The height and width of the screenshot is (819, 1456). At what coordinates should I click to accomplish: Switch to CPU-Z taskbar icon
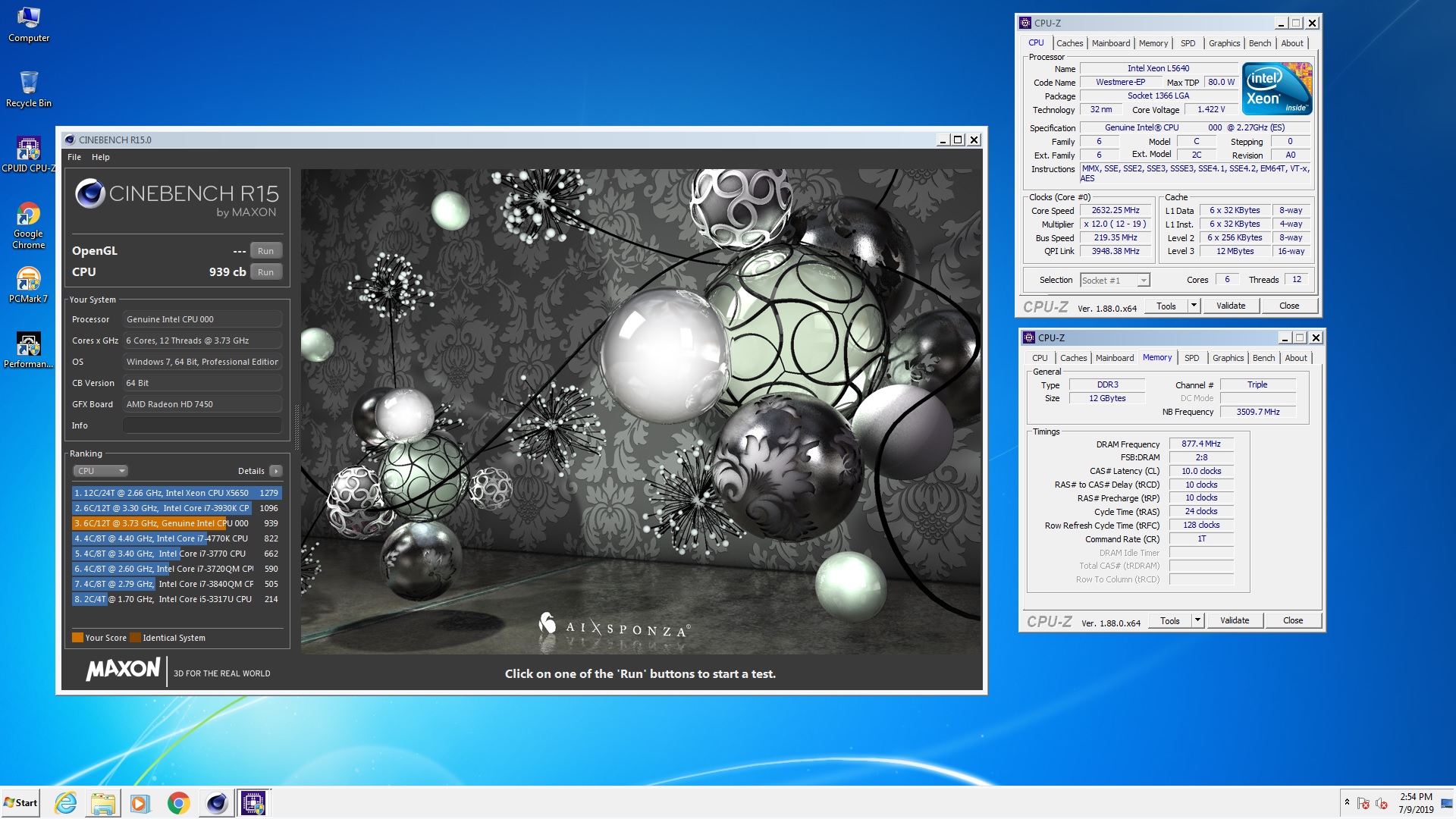(253, 803)
